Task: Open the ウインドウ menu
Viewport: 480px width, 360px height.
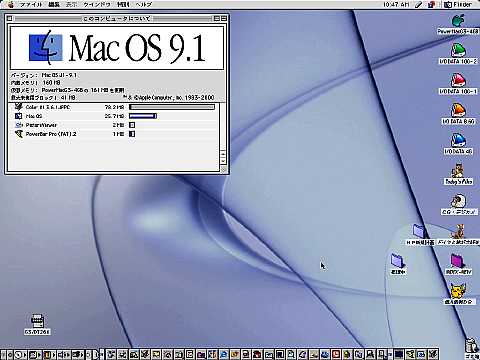Action: coord(97,5)
